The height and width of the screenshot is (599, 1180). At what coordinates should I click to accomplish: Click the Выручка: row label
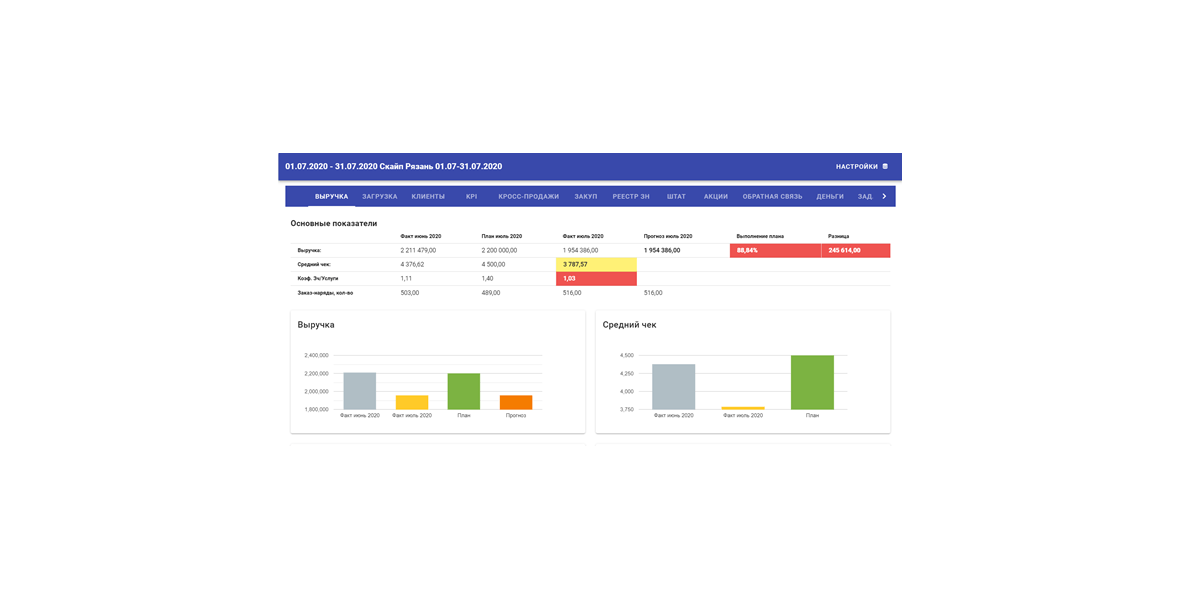point(309,251)
